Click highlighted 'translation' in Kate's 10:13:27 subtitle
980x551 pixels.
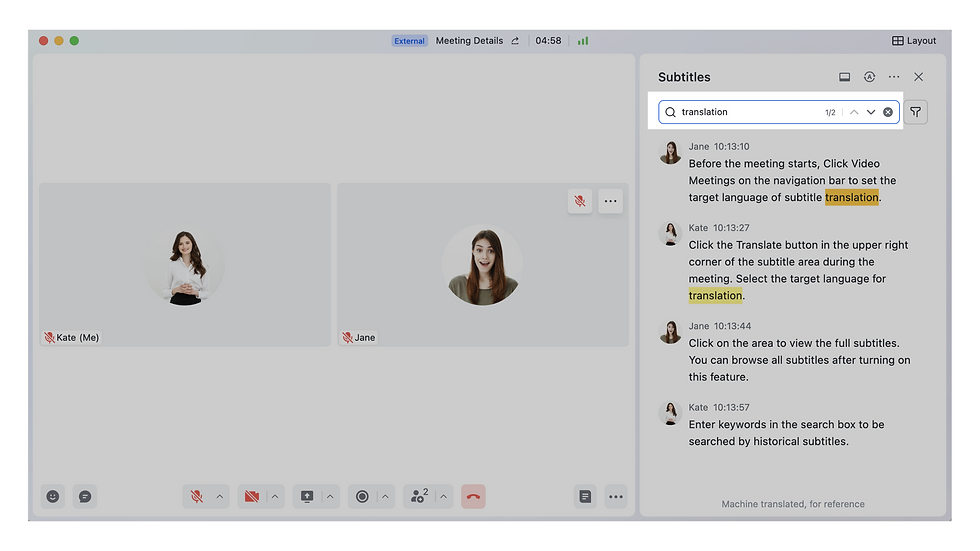(x=716, y=295)
